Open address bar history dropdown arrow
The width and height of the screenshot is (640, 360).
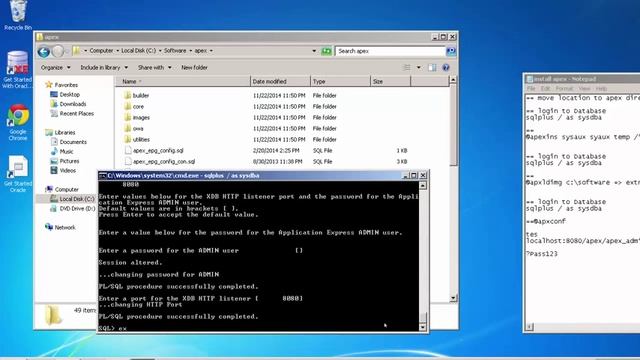pos(314,51)
